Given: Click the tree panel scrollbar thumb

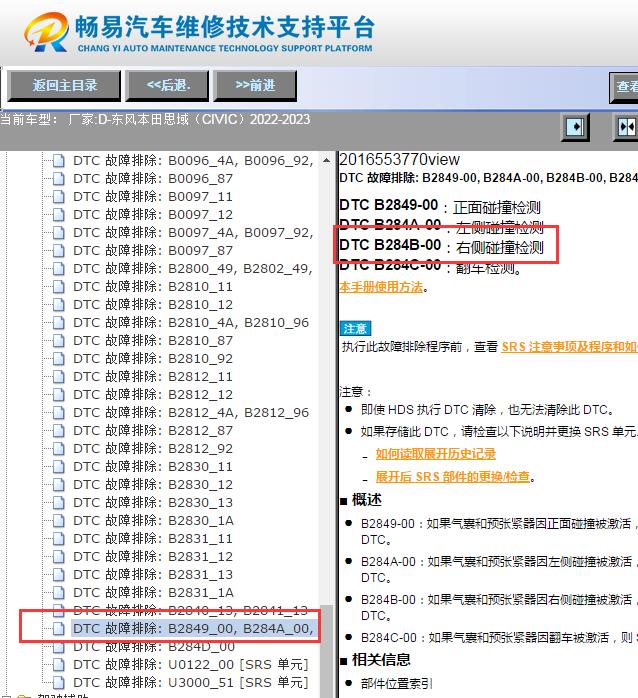Looking at the screenshot, I should tap(326, 650).
